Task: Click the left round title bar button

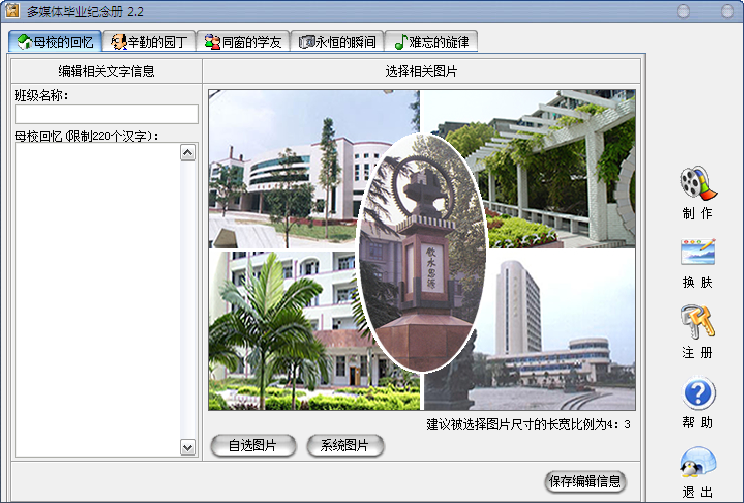Action: click(683, 11)
